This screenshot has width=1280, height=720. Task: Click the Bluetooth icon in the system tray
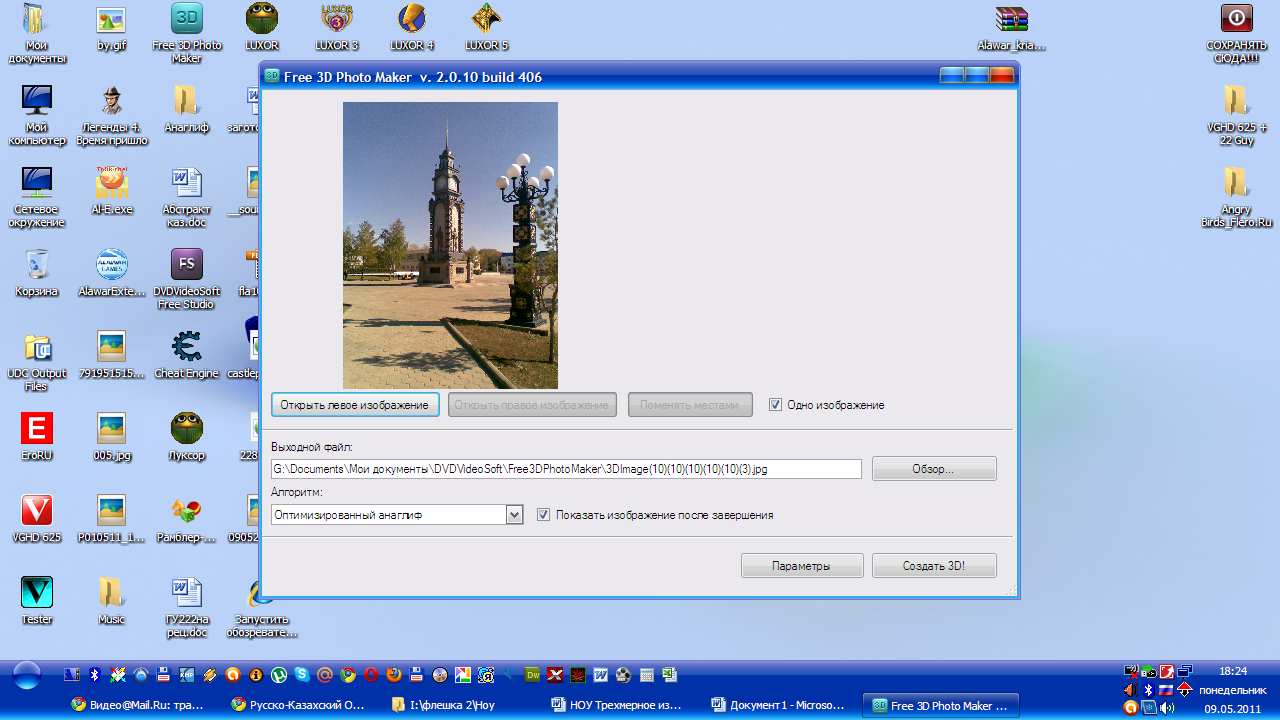tap(1148, 690)
